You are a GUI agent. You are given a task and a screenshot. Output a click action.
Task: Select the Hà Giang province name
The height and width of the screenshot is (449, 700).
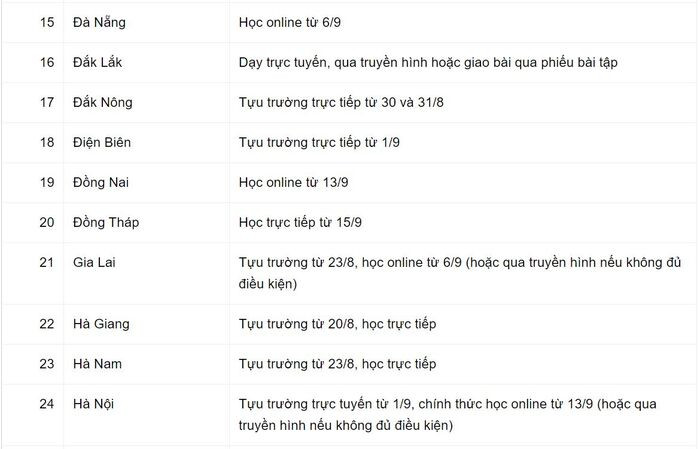[101, 324]
